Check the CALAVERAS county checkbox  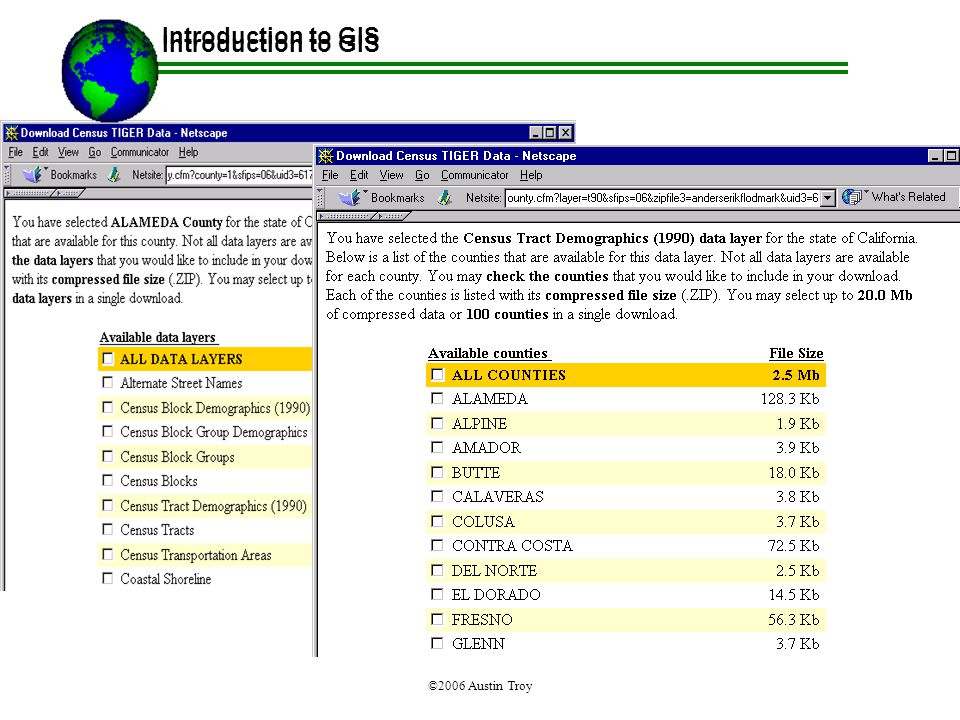coord(437,496)
